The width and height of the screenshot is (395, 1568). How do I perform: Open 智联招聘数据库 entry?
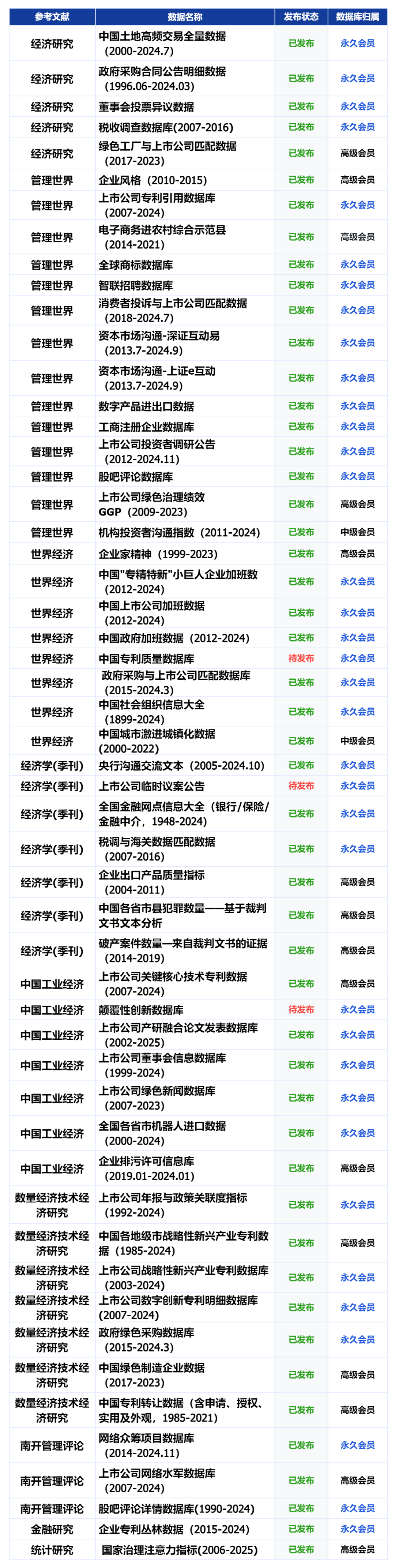point(136,285)
